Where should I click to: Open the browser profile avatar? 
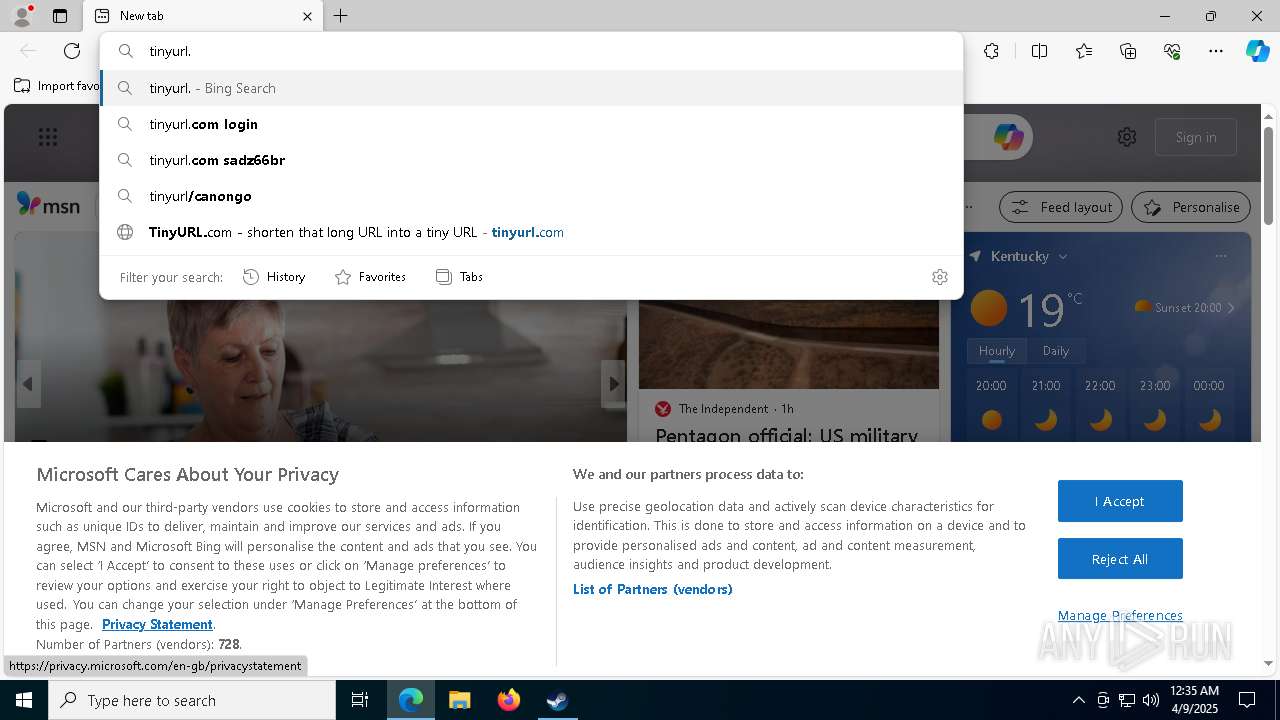[x=21, y=16]
